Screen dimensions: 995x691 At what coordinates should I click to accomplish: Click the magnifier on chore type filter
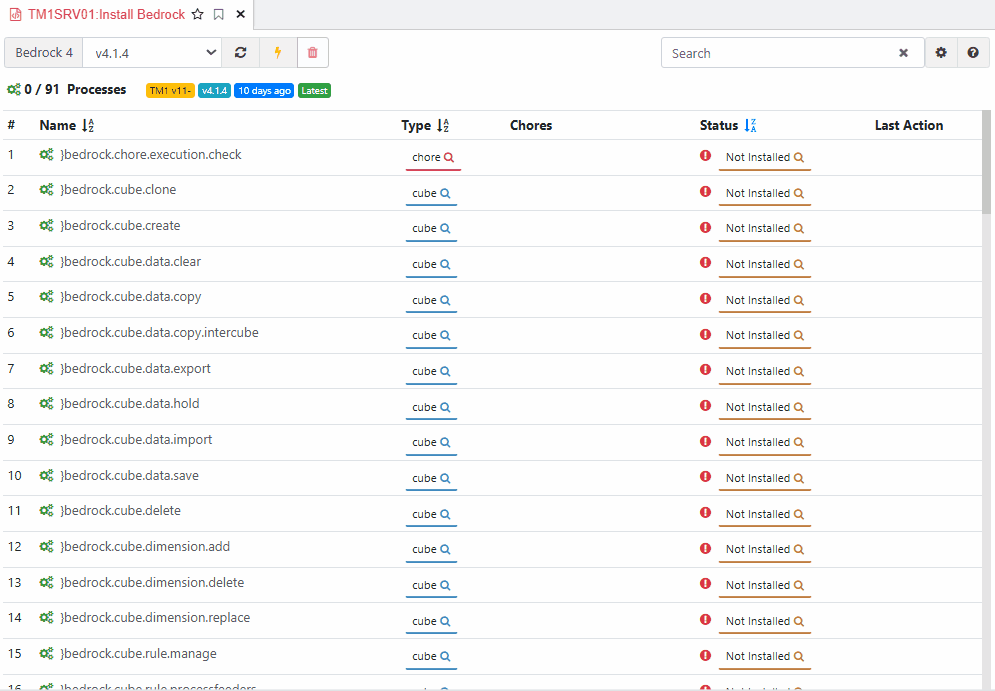449,157
